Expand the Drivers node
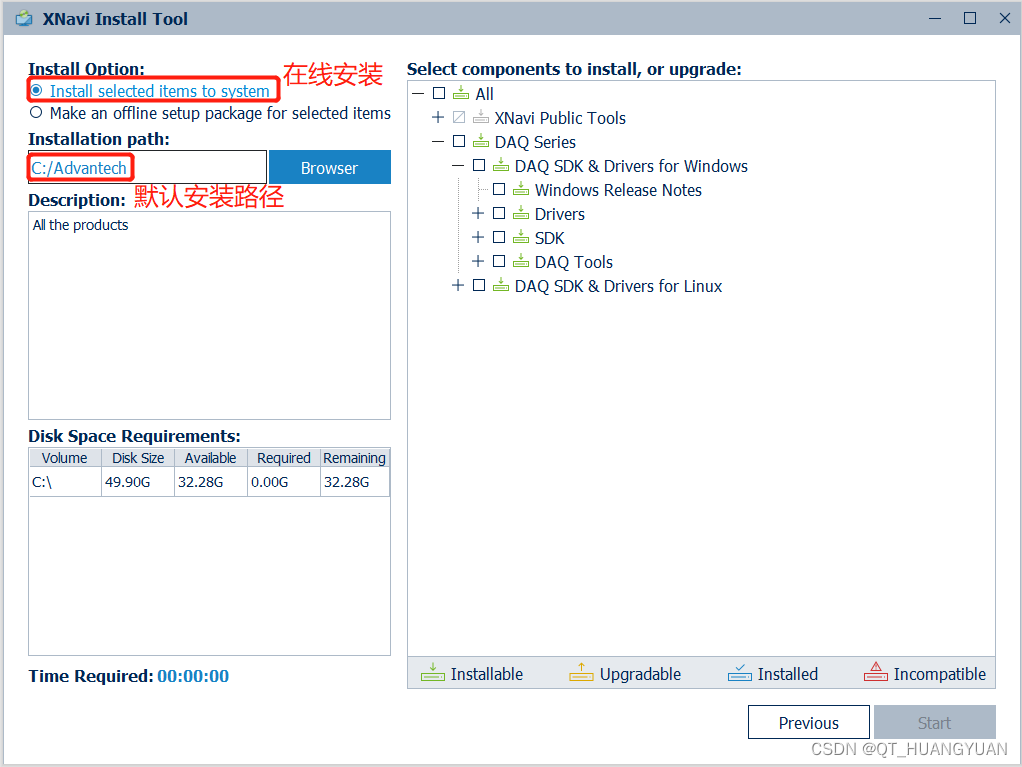1022x767 pixels. [478, 213]
